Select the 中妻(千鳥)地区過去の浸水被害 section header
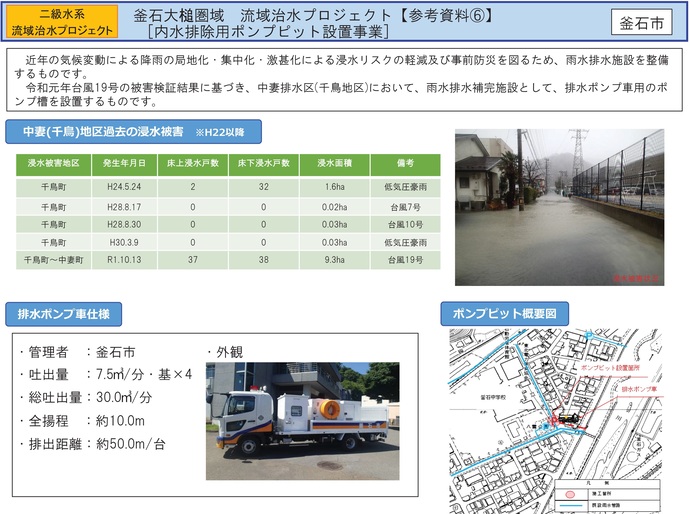The image size is (690, 514). click(137, 131)
